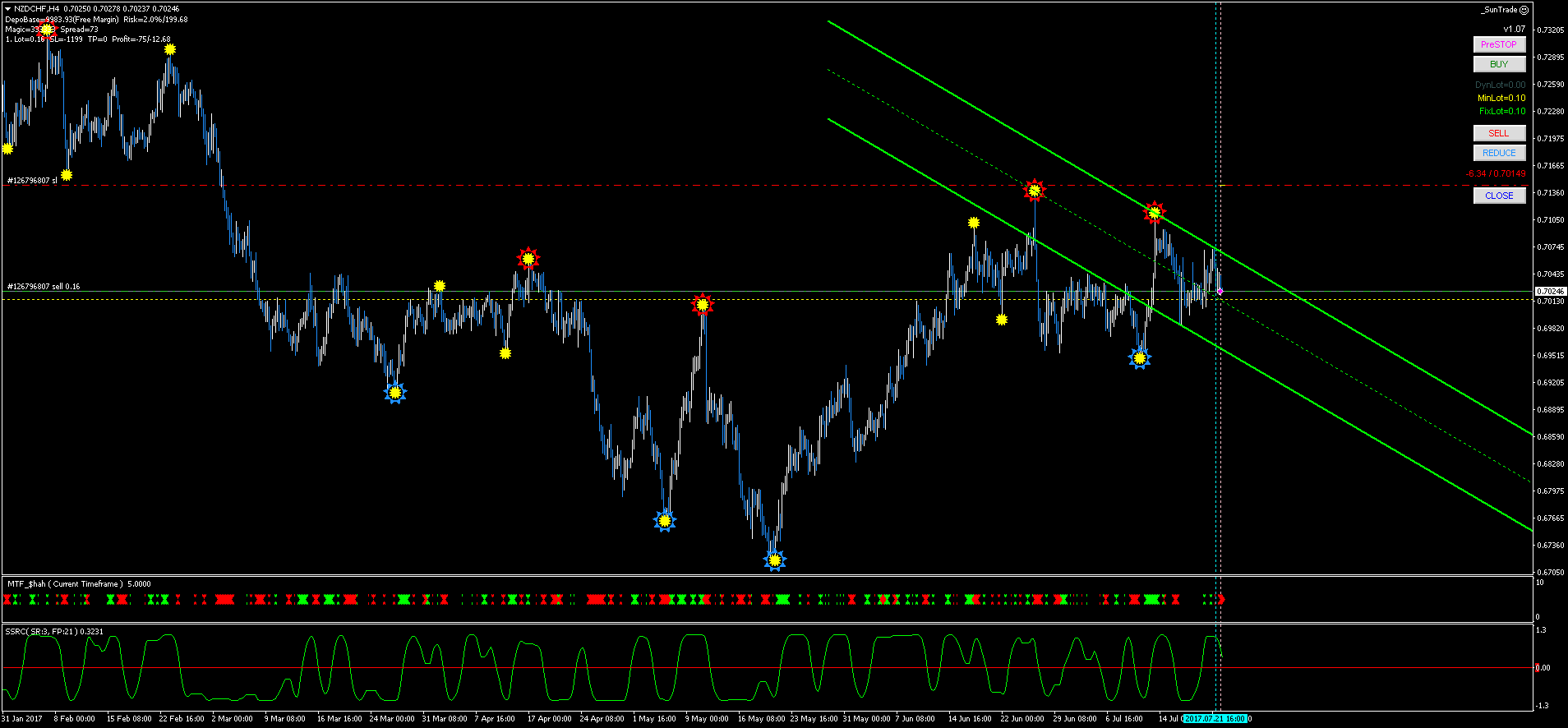This screenshot has height=728, width=1568.
Task: Click the 9 May 00:00 date label
Action: tap(707, 719)
